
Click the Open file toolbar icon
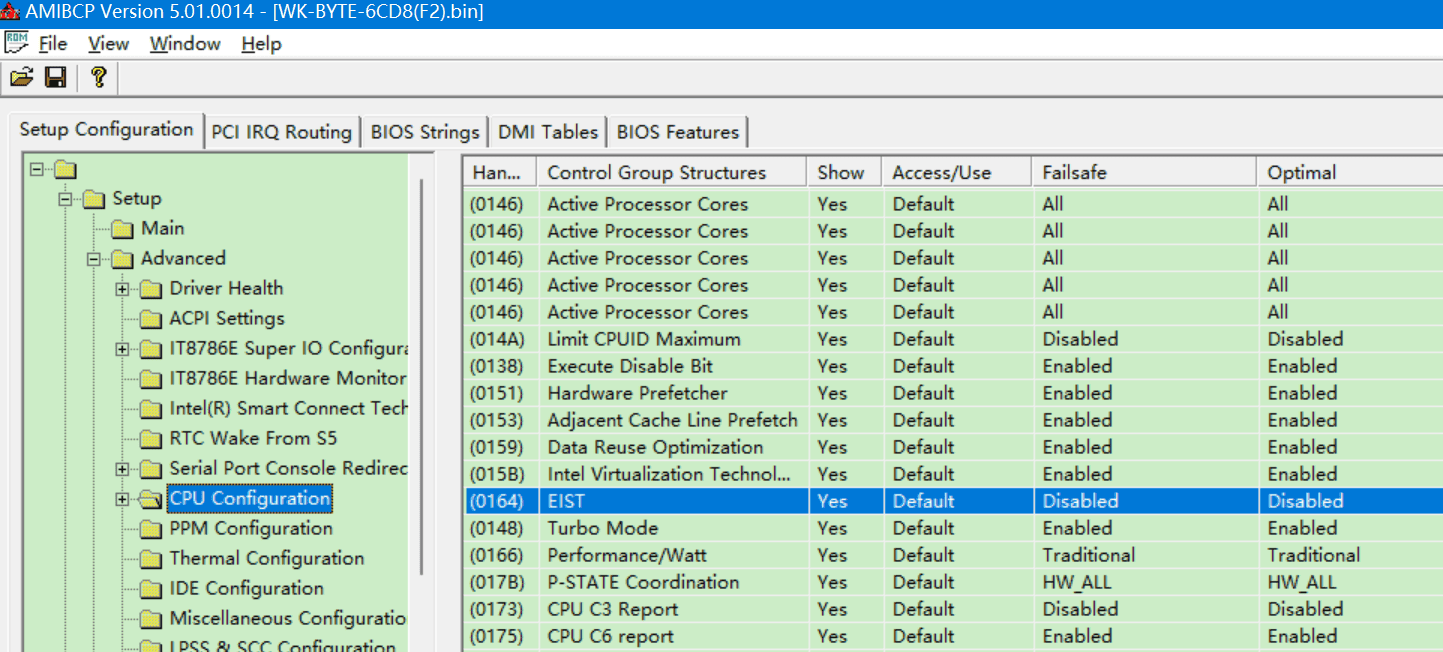(21, 77)
